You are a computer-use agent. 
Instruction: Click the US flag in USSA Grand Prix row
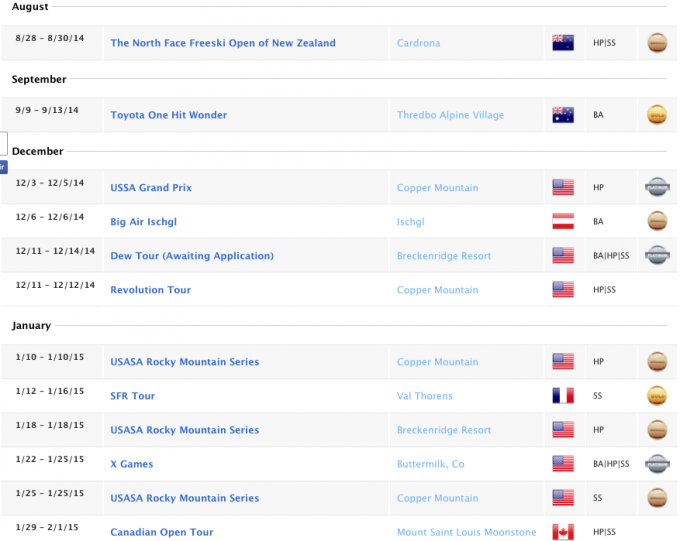point(563,187)
